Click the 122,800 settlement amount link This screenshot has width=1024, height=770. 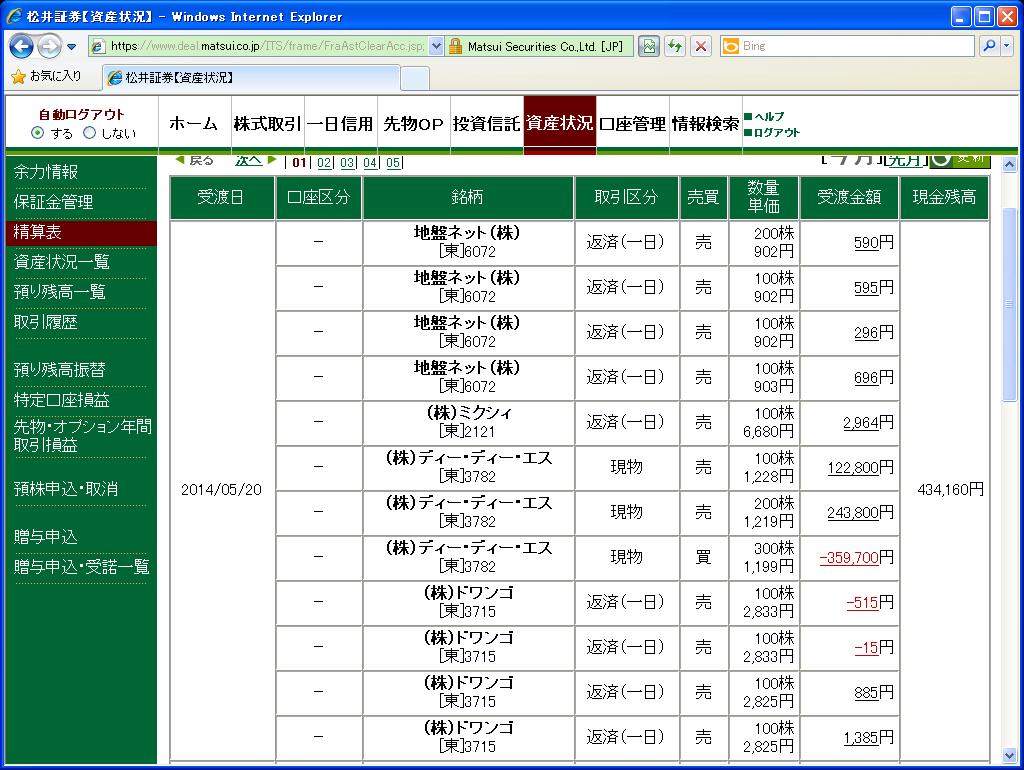tap(852, 467)
